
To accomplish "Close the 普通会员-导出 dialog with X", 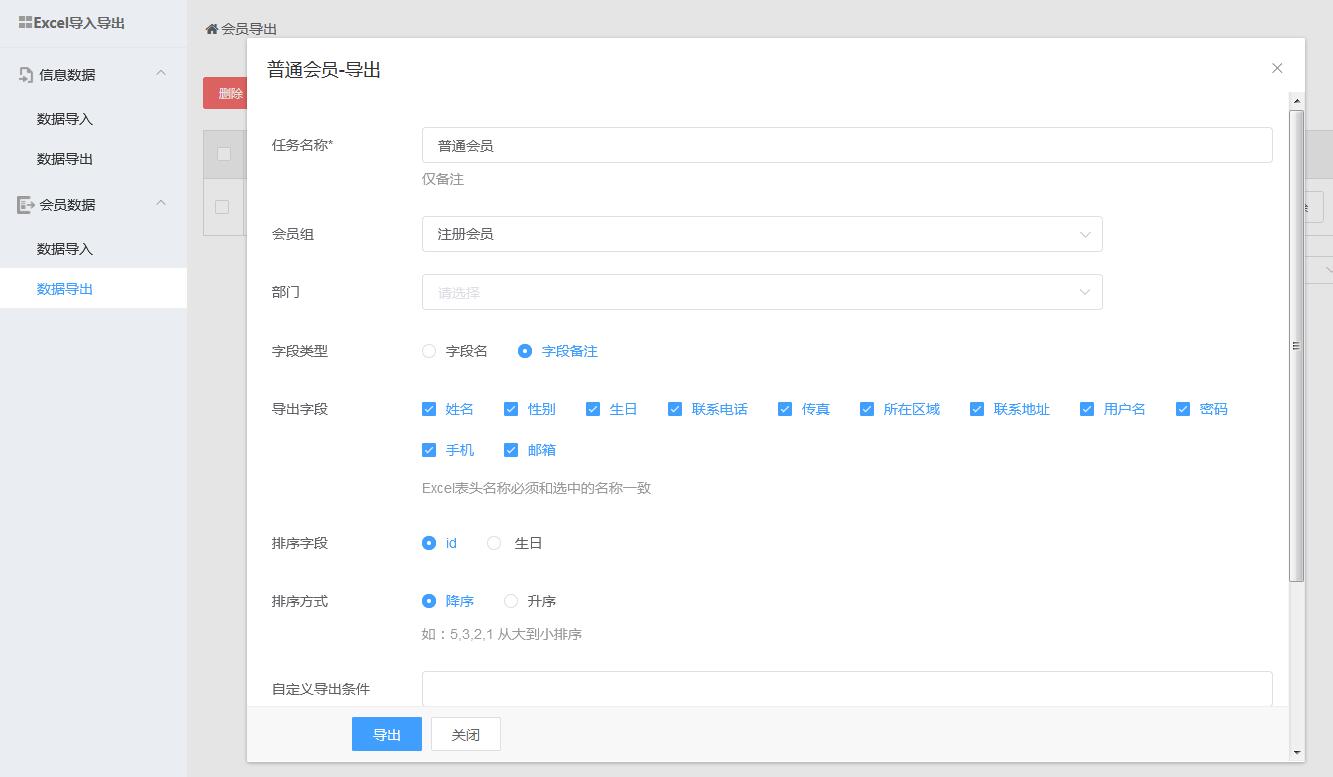I will [1277, 68].
